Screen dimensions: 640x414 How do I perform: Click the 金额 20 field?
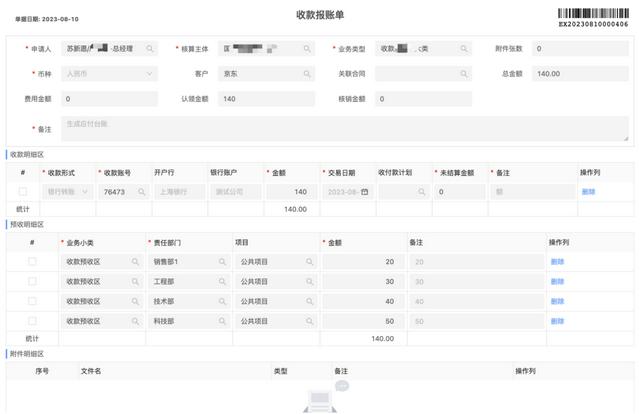click(x=363, y=262)
